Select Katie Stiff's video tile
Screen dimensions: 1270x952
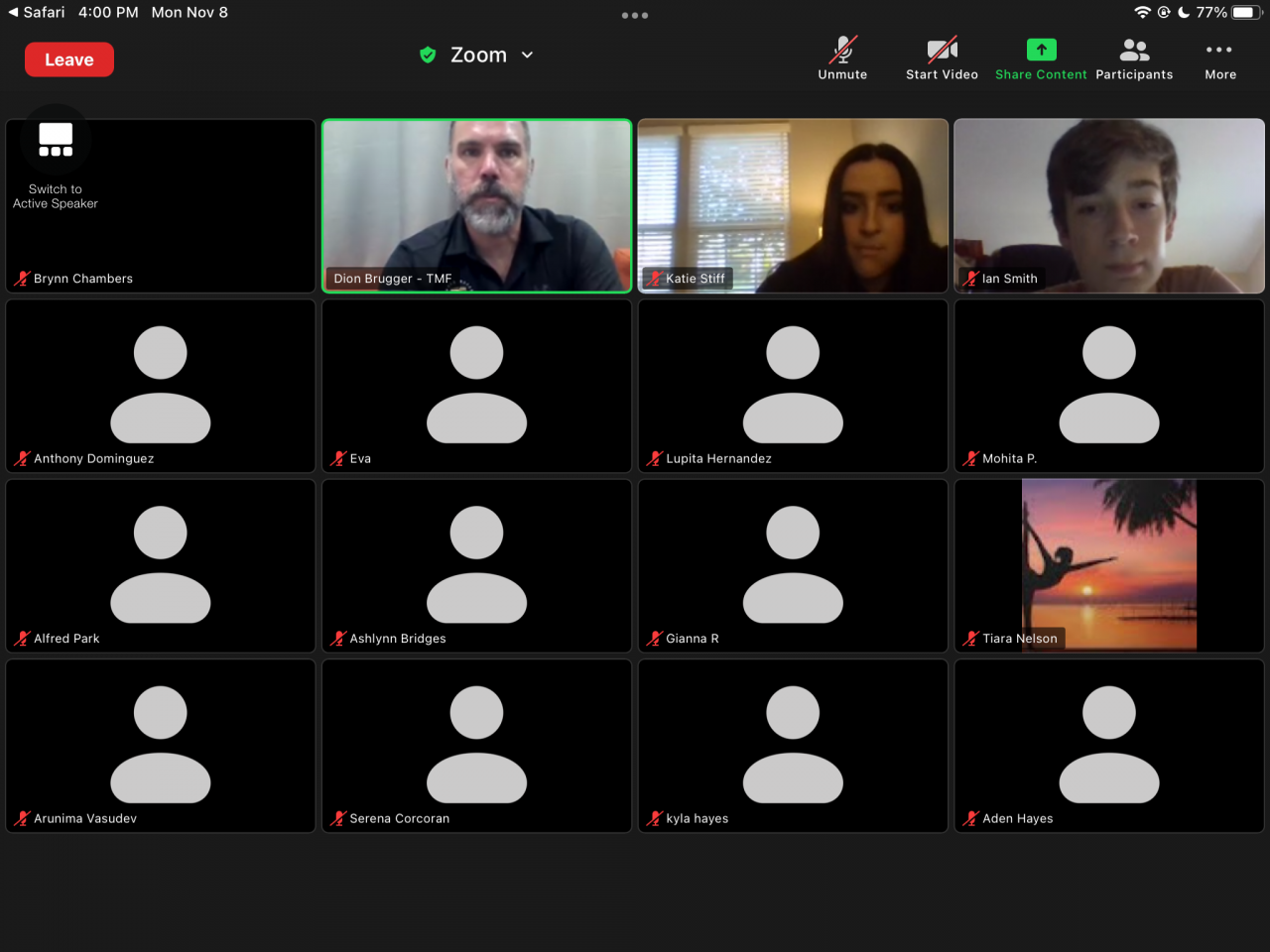coord(793,206)
